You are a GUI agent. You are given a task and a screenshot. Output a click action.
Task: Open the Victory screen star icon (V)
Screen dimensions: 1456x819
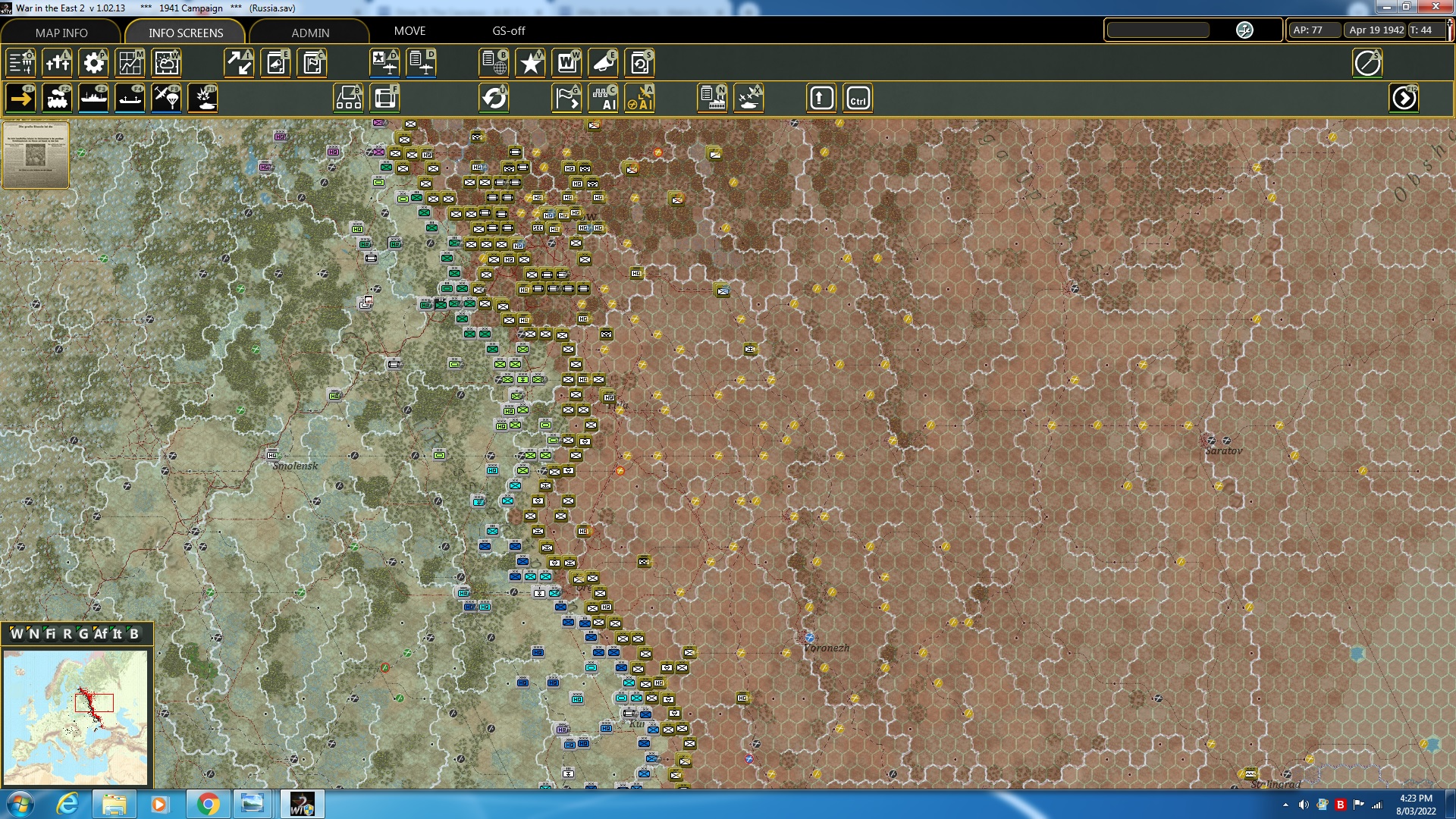[530, 63]
